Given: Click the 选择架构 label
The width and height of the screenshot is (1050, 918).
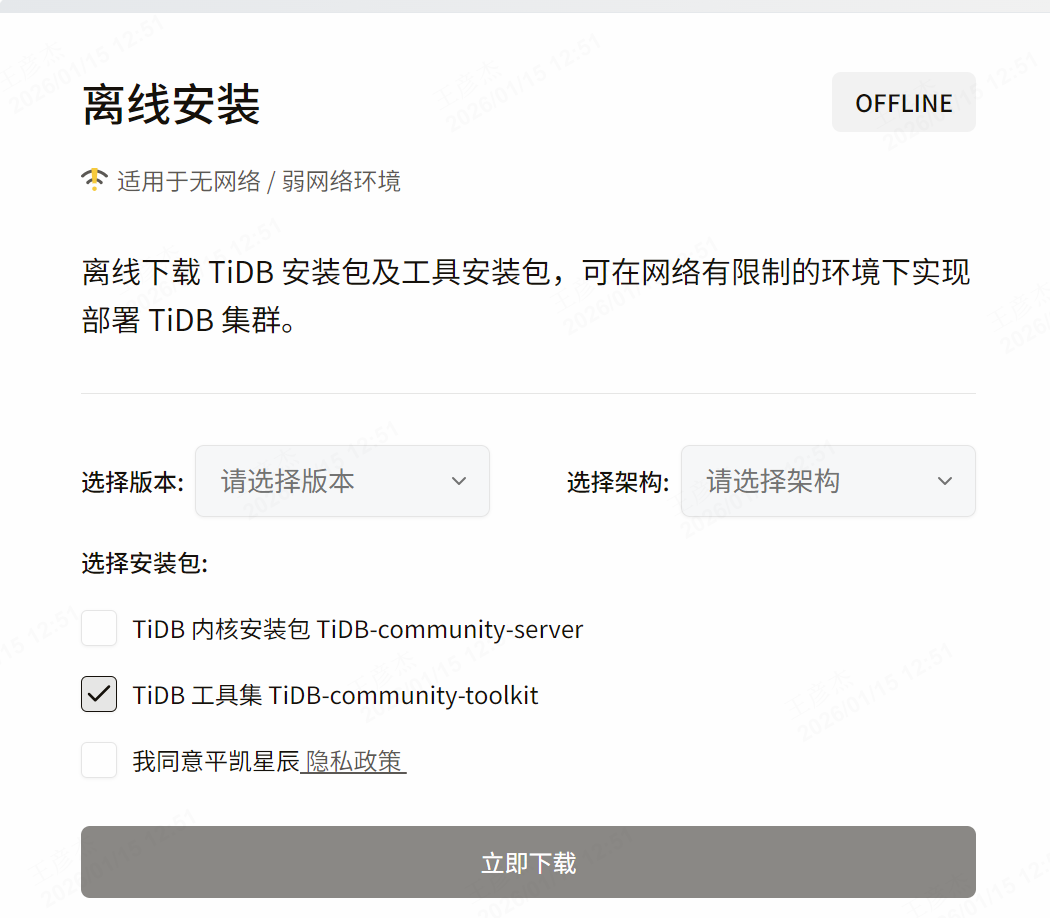Looking at the screenshot, I should (618, 482).
